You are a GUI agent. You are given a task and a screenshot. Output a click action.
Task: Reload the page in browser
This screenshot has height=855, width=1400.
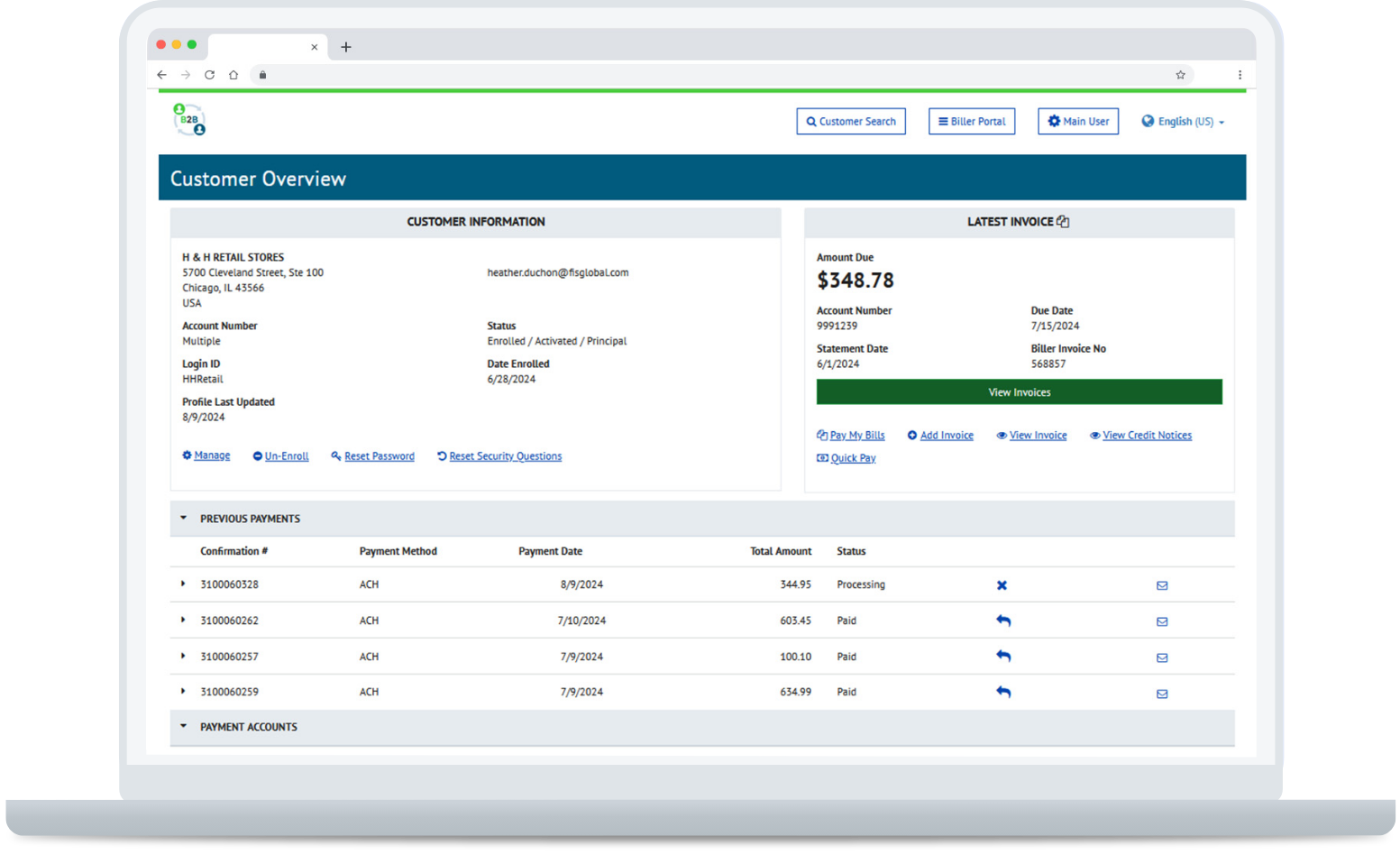point(209,75)
